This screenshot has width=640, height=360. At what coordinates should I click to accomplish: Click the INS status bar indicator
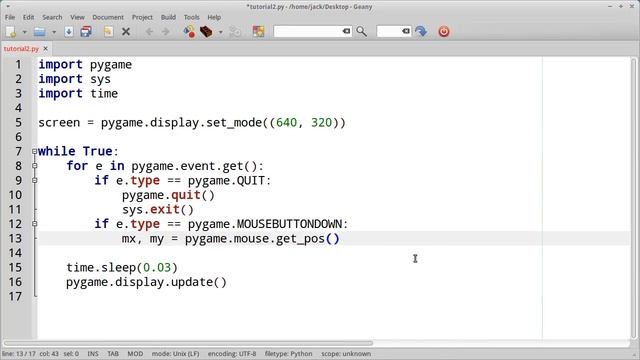click(x=93, y=354)
